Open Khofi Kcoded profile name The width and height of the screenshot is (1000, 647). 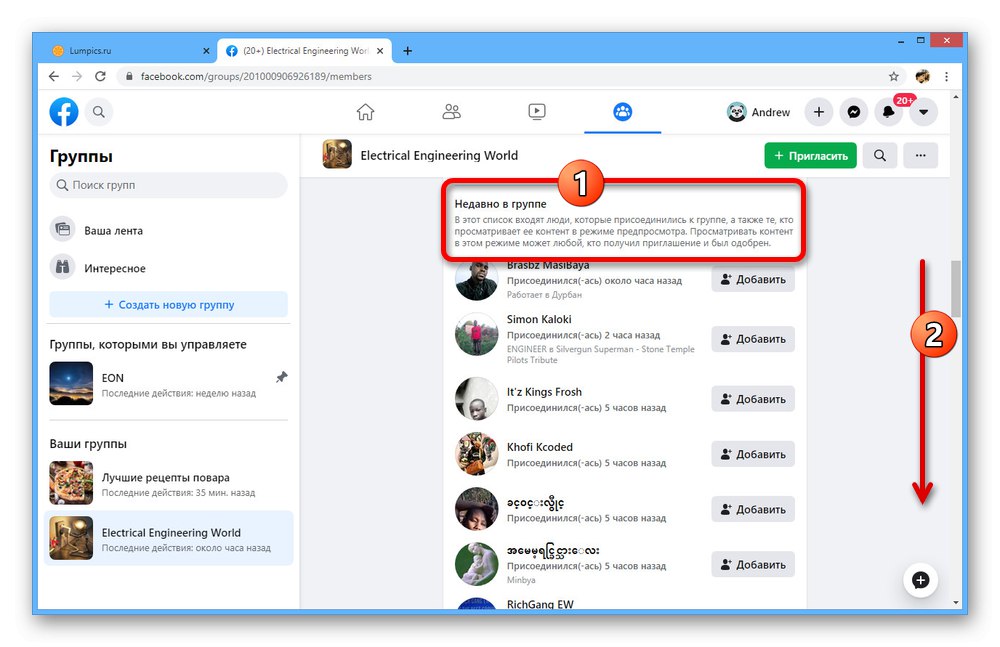pos(540,447)
